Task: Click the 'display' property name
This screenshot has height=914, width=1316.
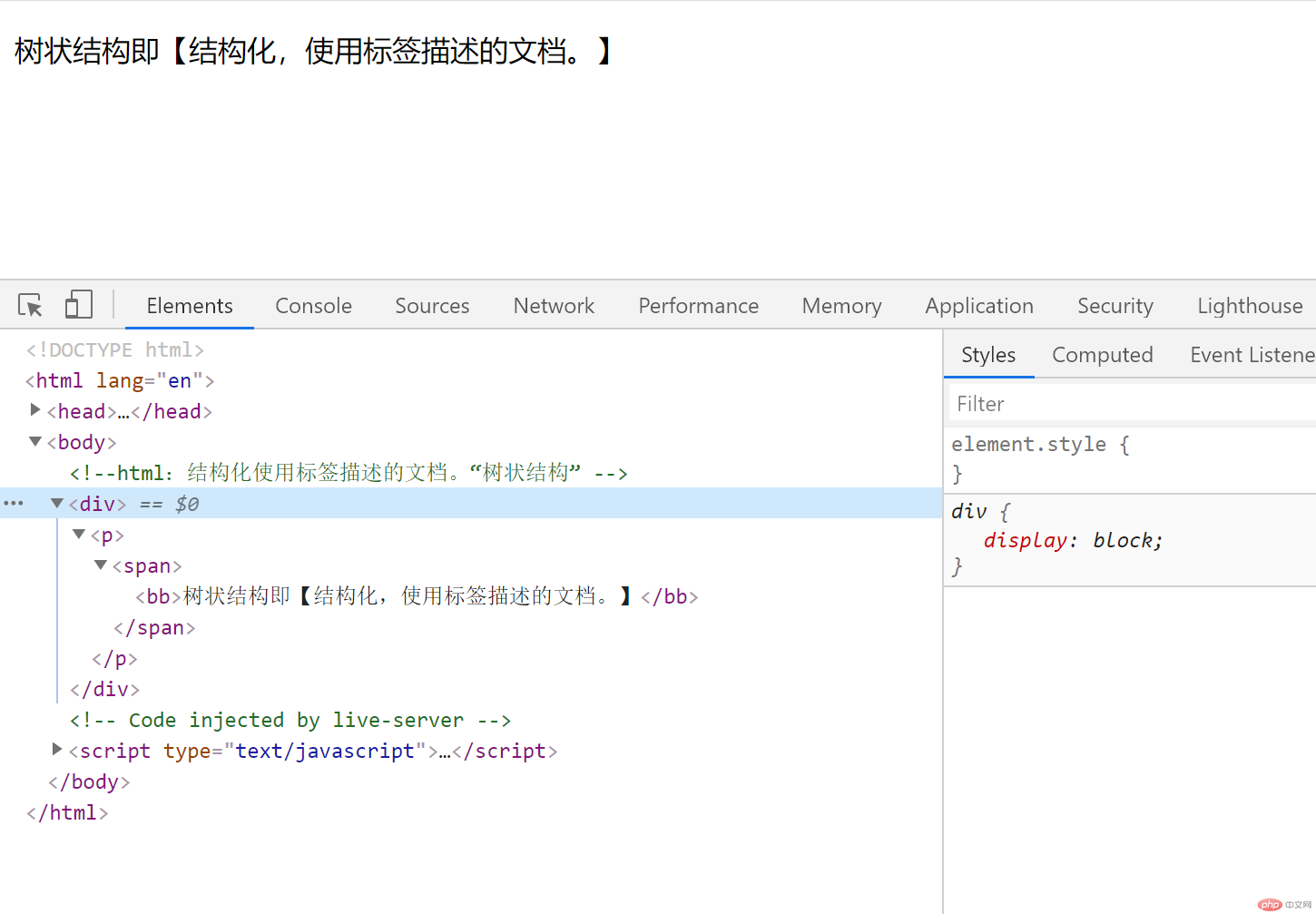Action: 1026,540
